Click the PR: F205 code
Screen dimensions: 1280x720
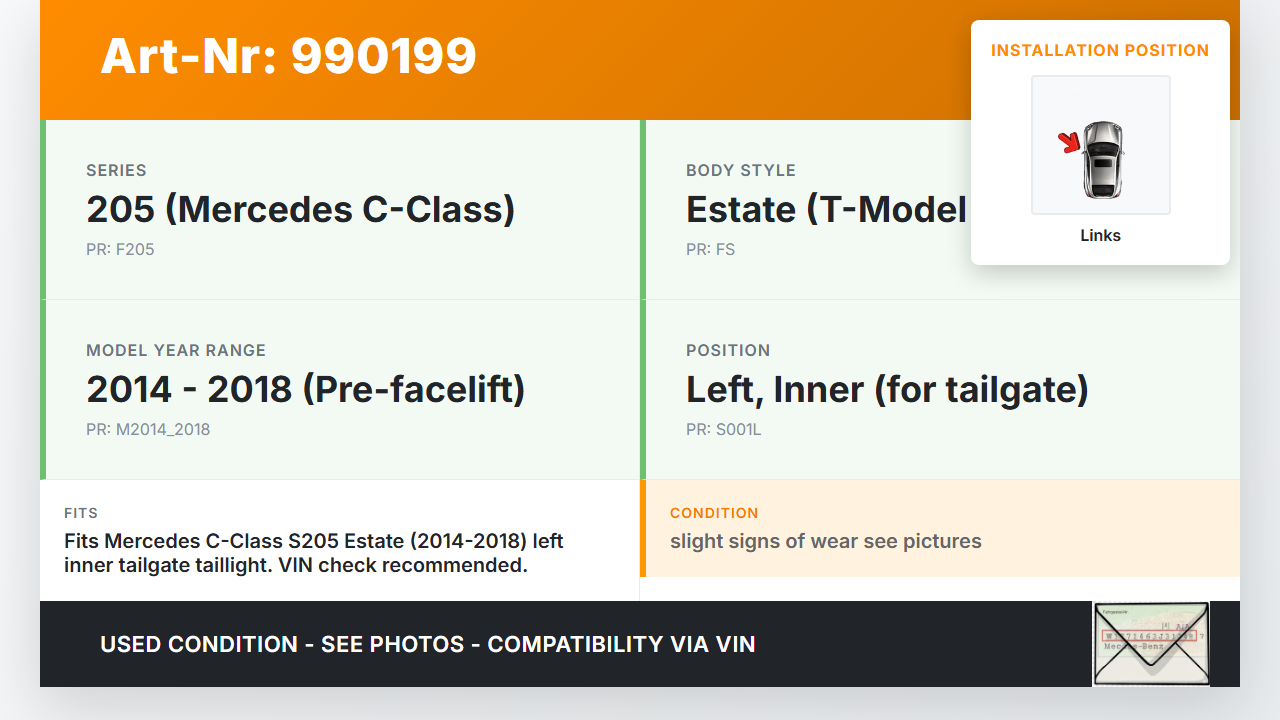pos(120,250)
